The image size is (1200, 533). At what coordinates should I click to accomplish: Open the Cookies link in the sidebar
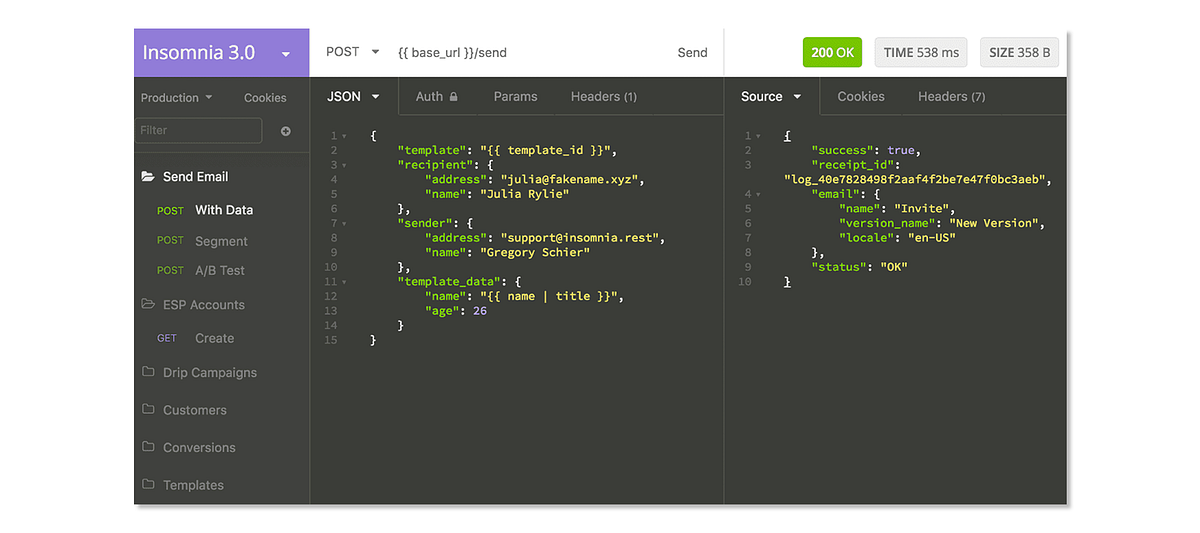[265, 98]
